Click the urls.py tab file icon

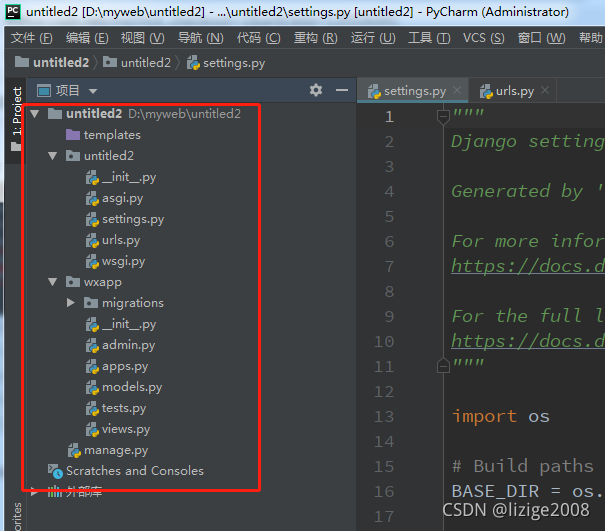coord(486,91)
